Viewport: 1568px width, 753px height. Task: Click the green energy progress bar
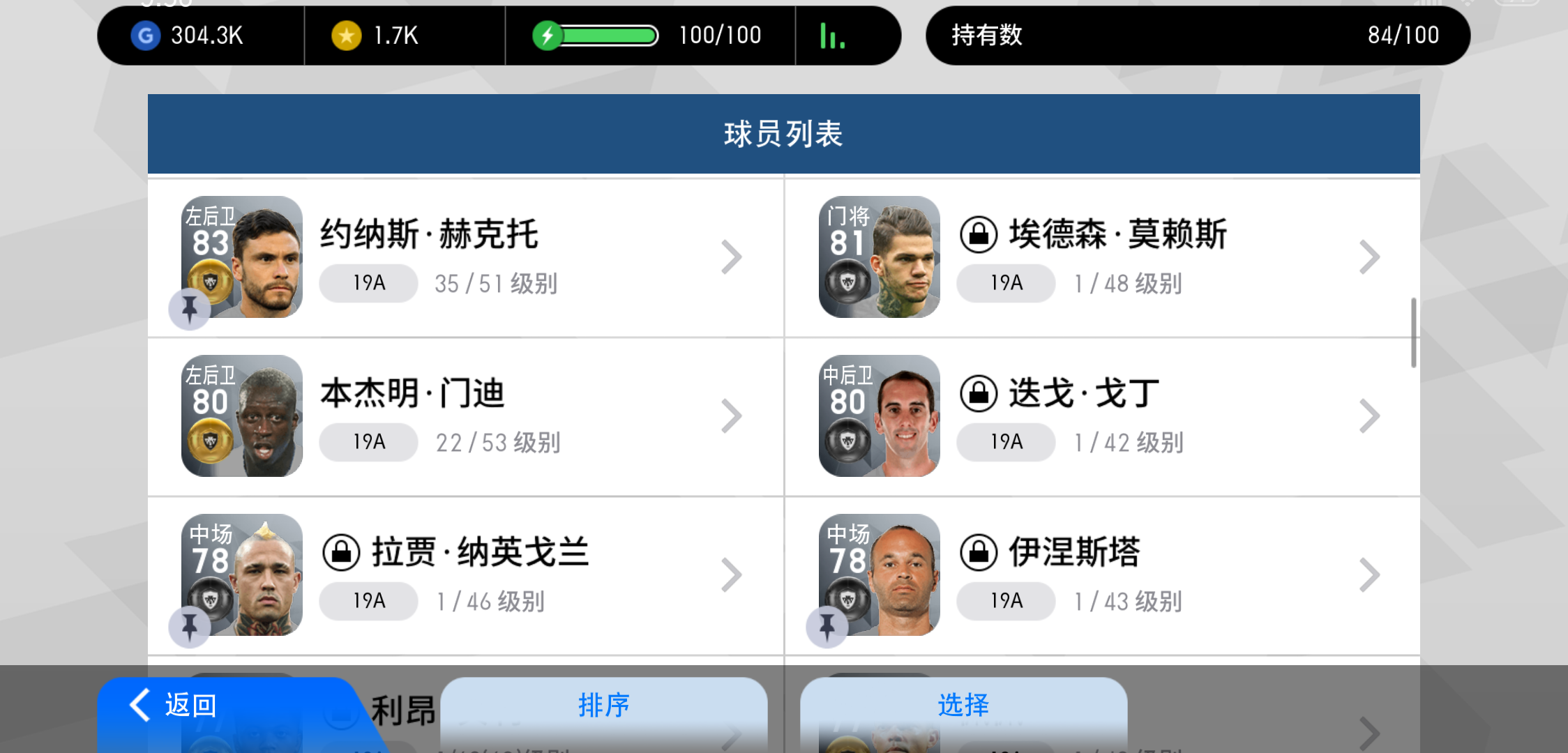(610, 36)
